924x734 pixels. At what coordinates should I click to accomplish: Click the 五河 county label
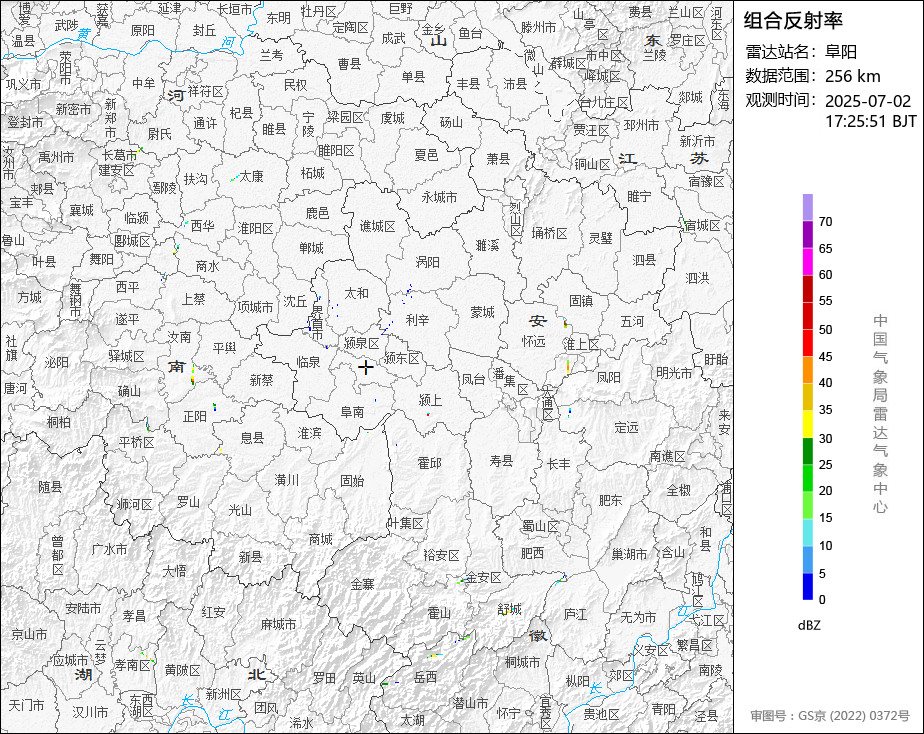click(x=632, y=321)
